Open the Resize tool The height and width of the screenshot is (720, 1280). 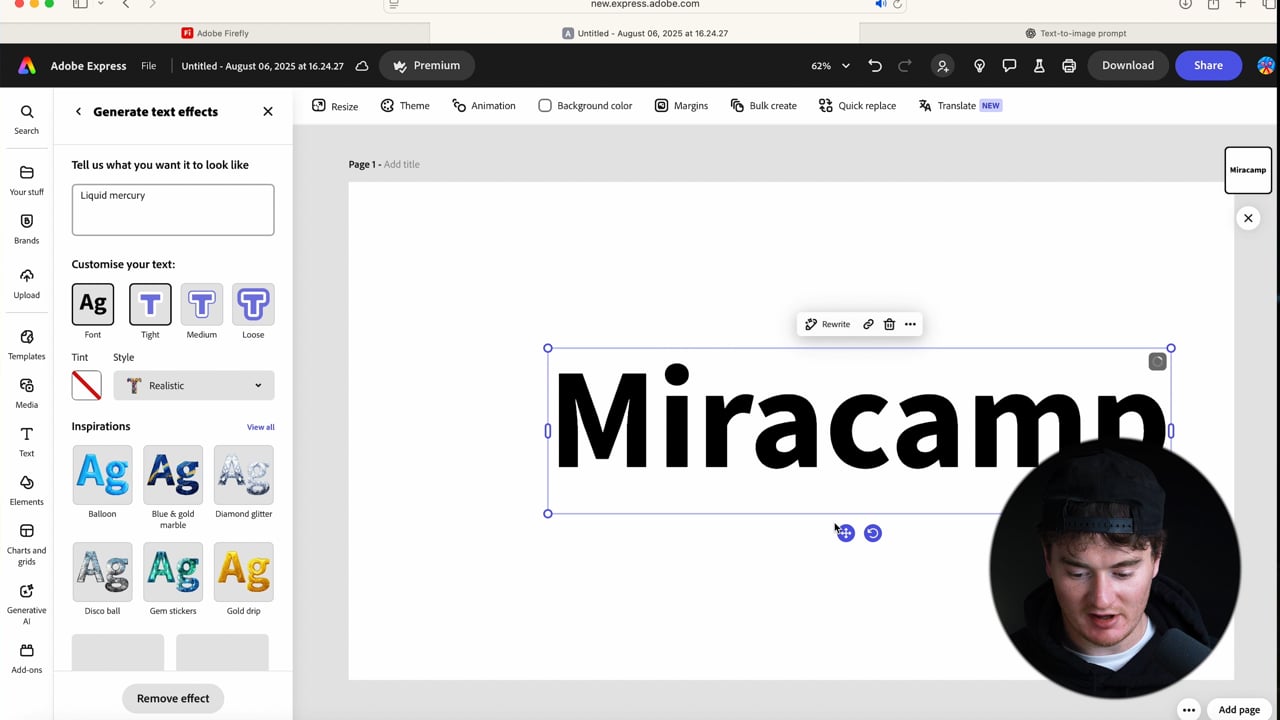[335, 106]
